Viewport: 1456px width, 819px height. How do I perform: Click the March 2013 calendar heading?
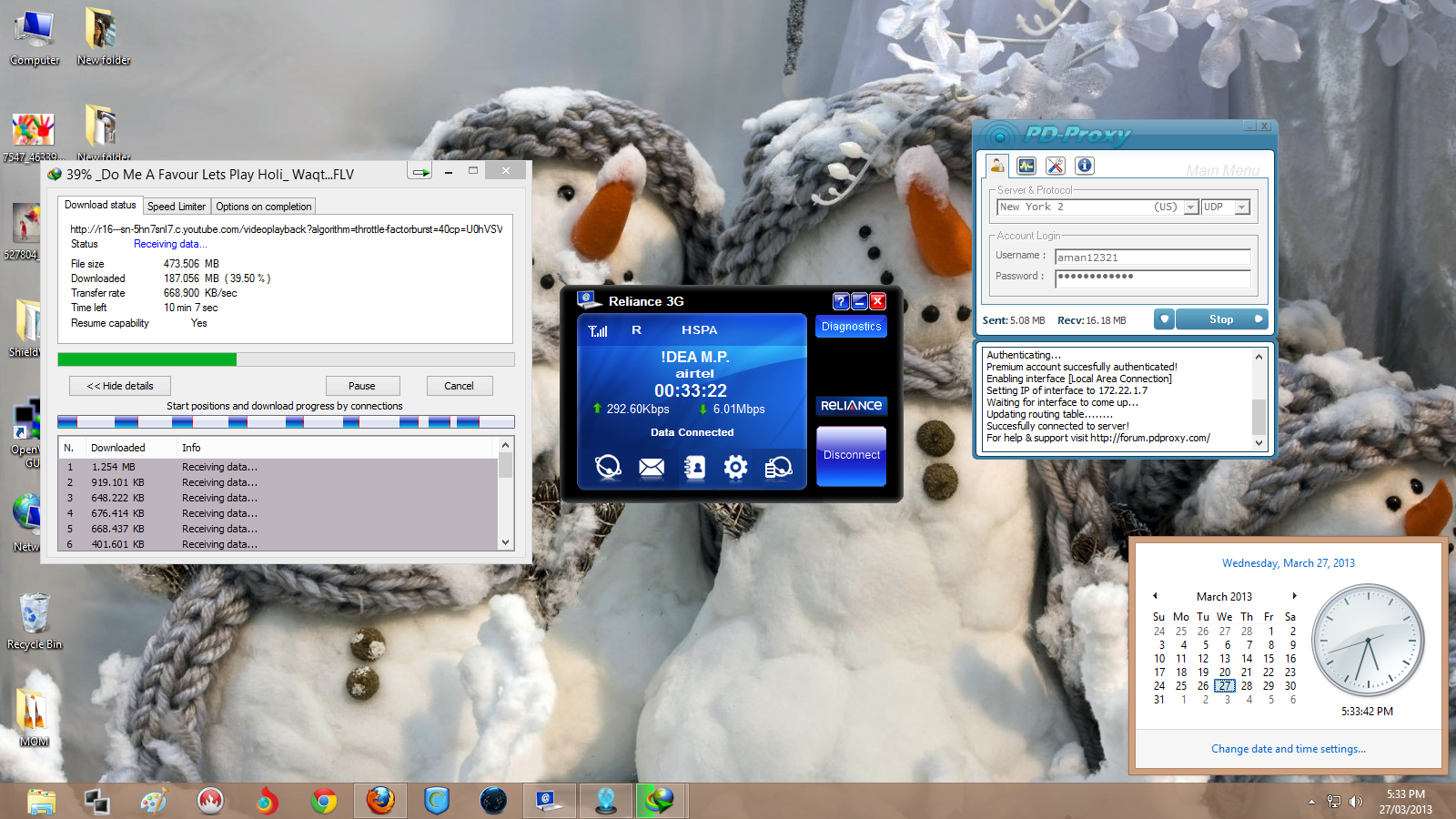[x=1224, y=597]
